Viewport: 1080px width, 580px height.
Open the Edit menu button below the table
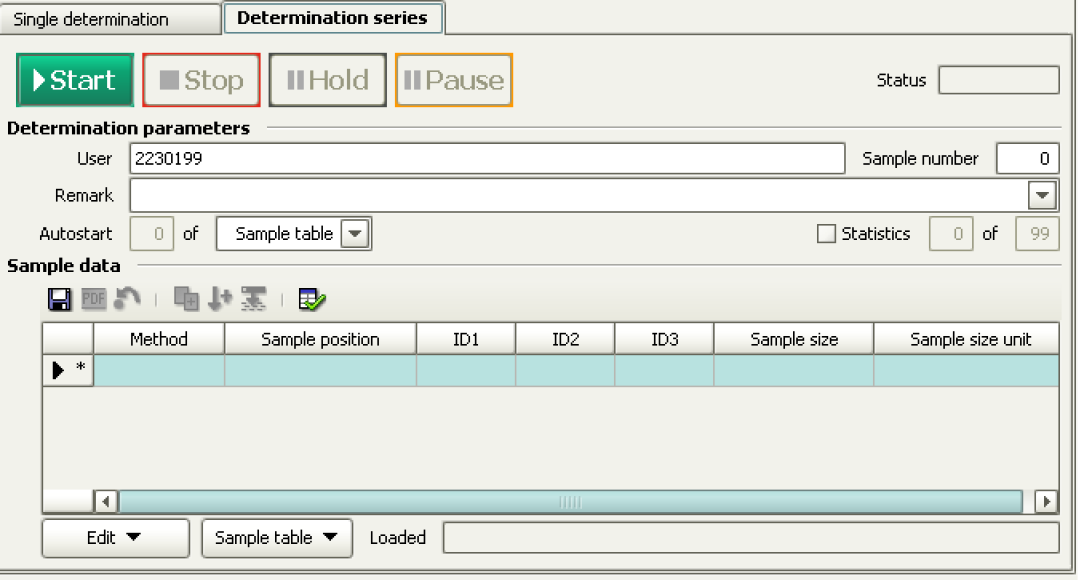pos(115,538)
